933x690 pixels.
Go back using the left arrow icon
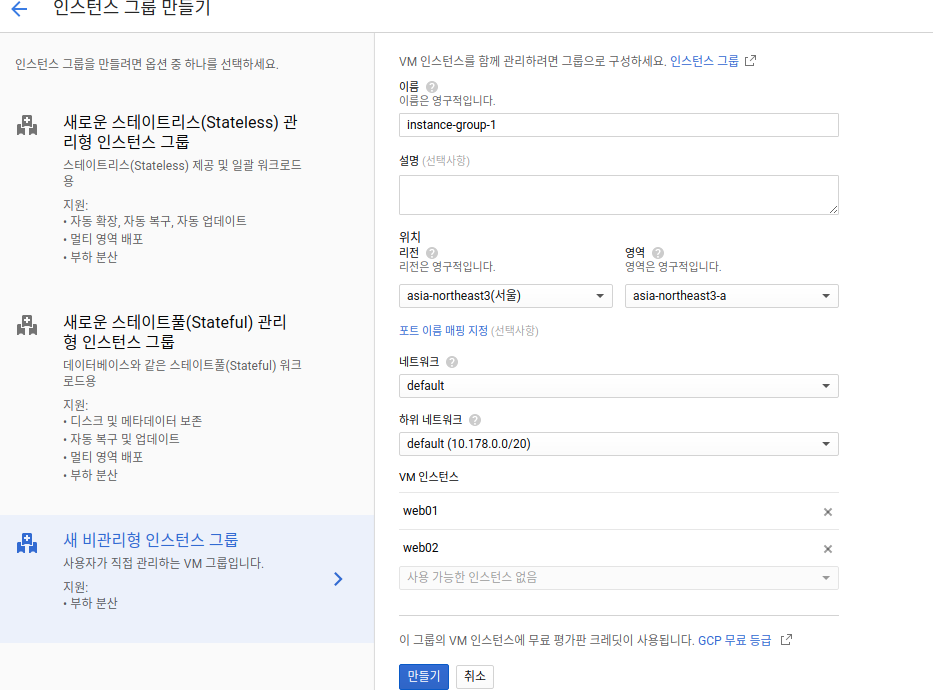19,8
